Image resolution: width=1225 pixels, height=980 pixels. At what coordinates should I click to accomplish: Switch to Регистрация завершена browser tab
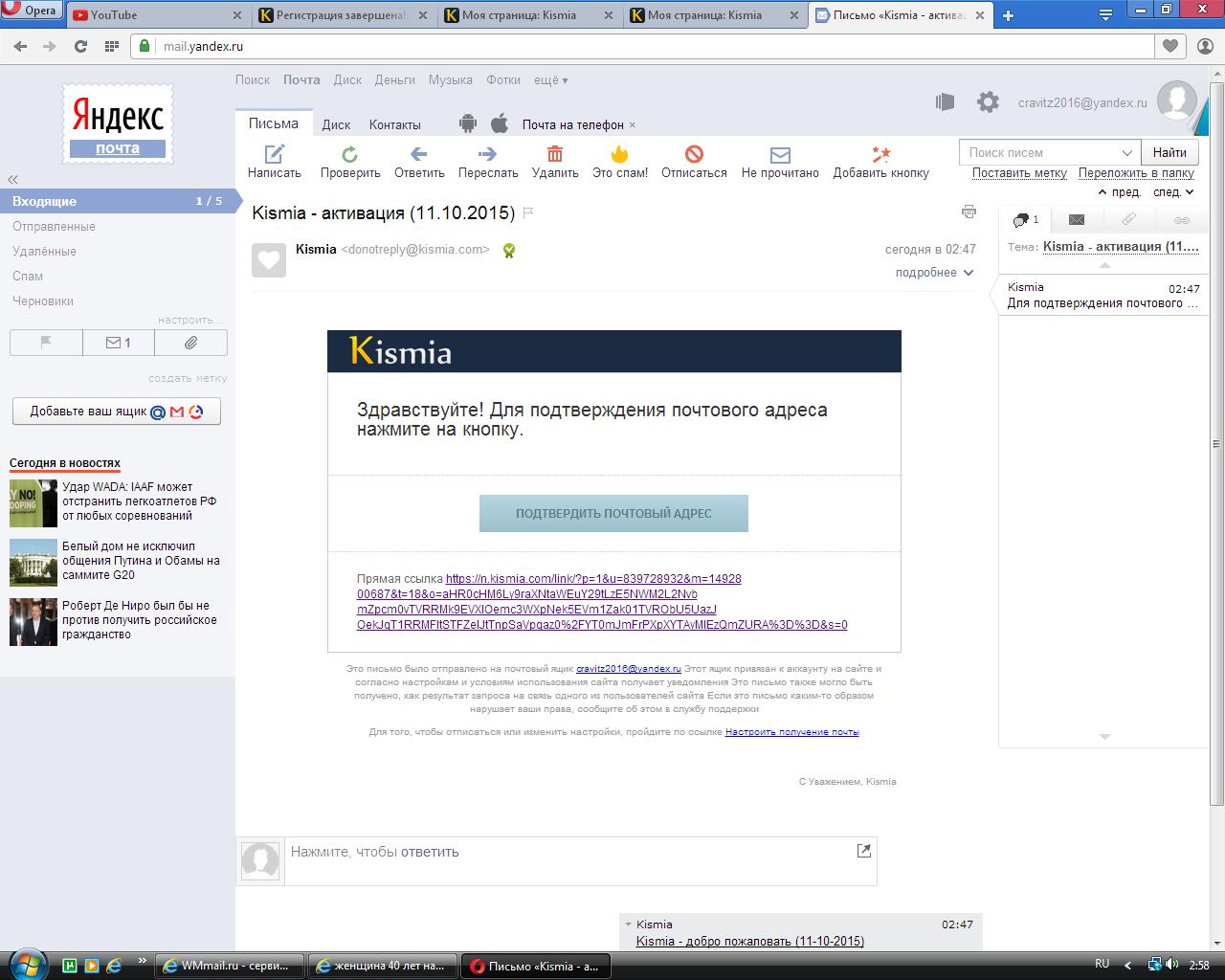point(344,15)
